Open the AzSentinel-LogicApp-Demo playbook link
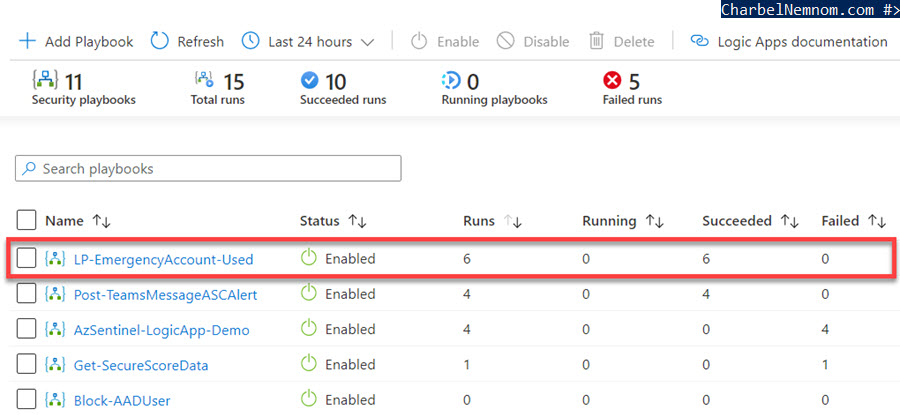The height and width of the screenshot is (415, 900). [x=162, y=331]
